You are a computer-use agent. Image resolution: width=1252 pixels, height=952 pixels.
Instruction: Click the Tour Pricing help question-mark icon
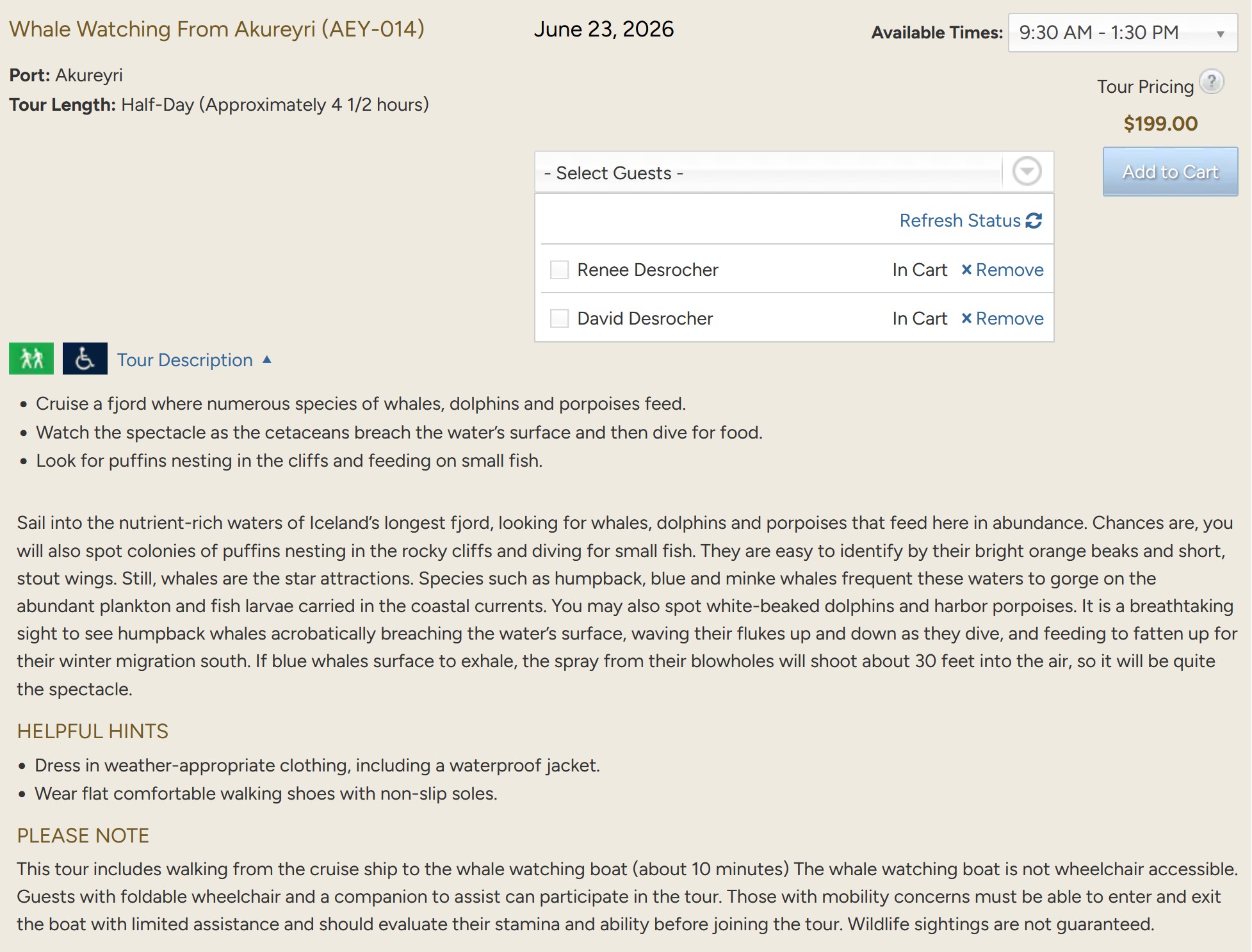click(1211, 83)
